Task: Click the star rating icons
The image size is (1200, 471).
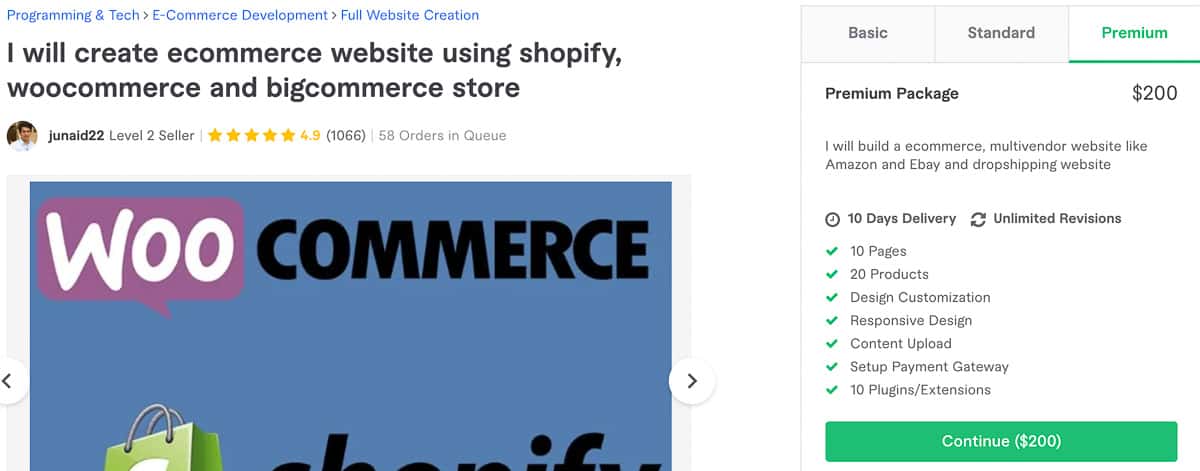Action: 251,136
